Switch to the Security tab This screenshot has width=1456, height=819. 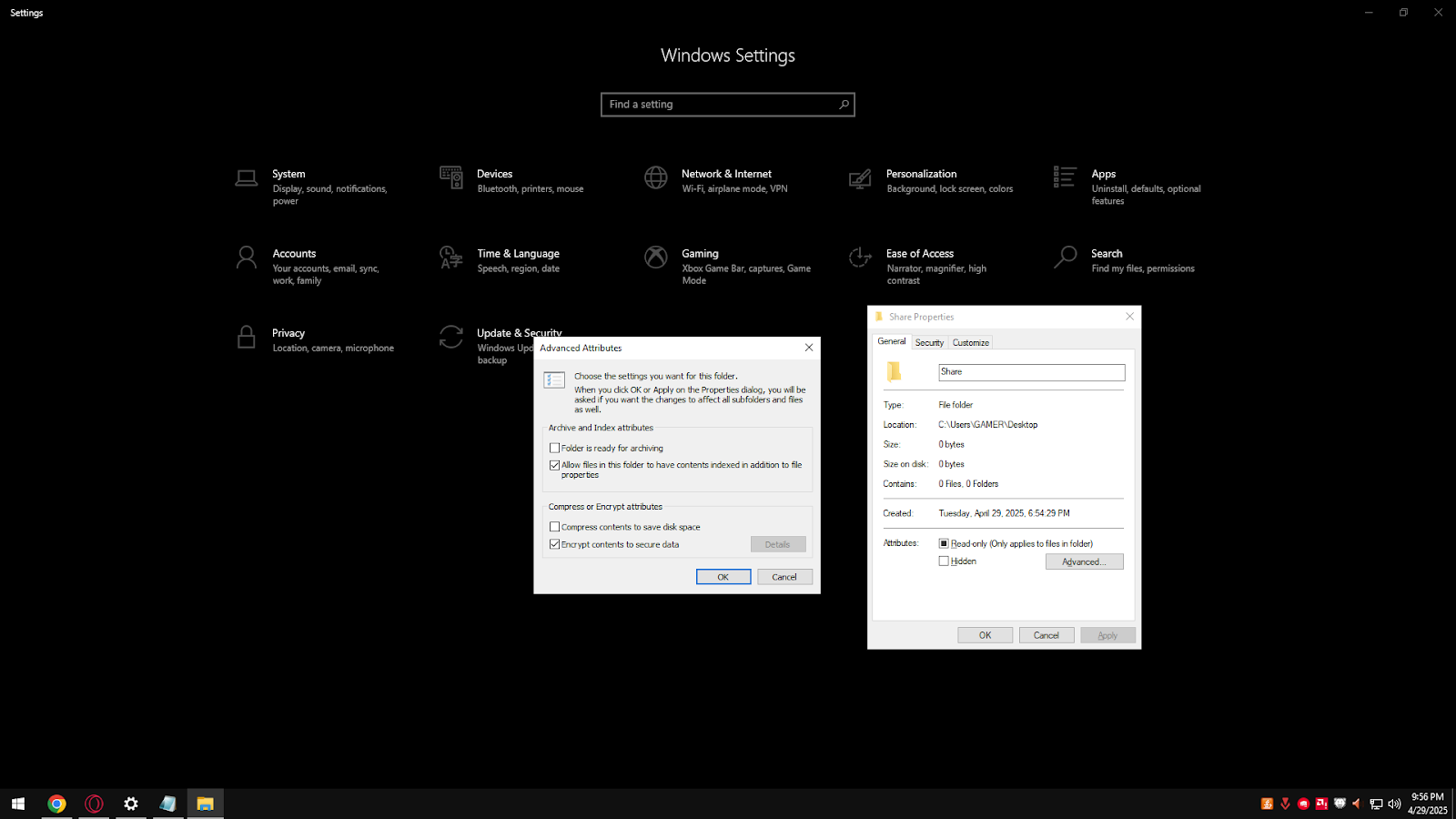point(929,342)
